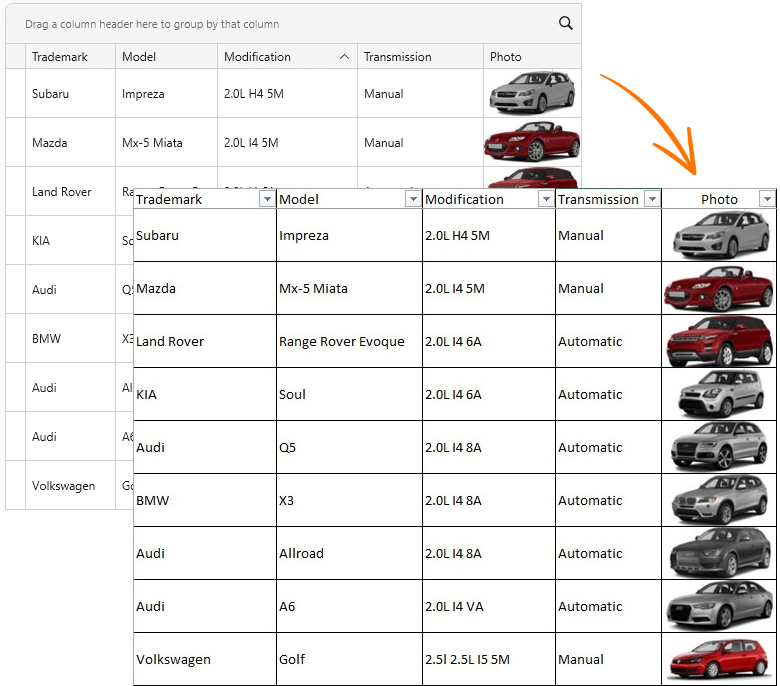
Task: Select Subaru Impreza photo in grid
Action: [x=532, y=93]
